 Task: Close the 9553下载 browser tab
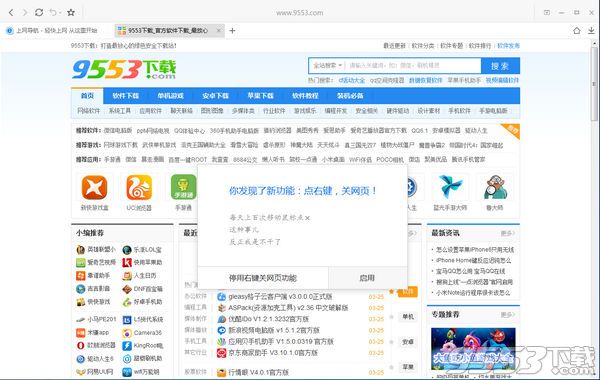219,30
